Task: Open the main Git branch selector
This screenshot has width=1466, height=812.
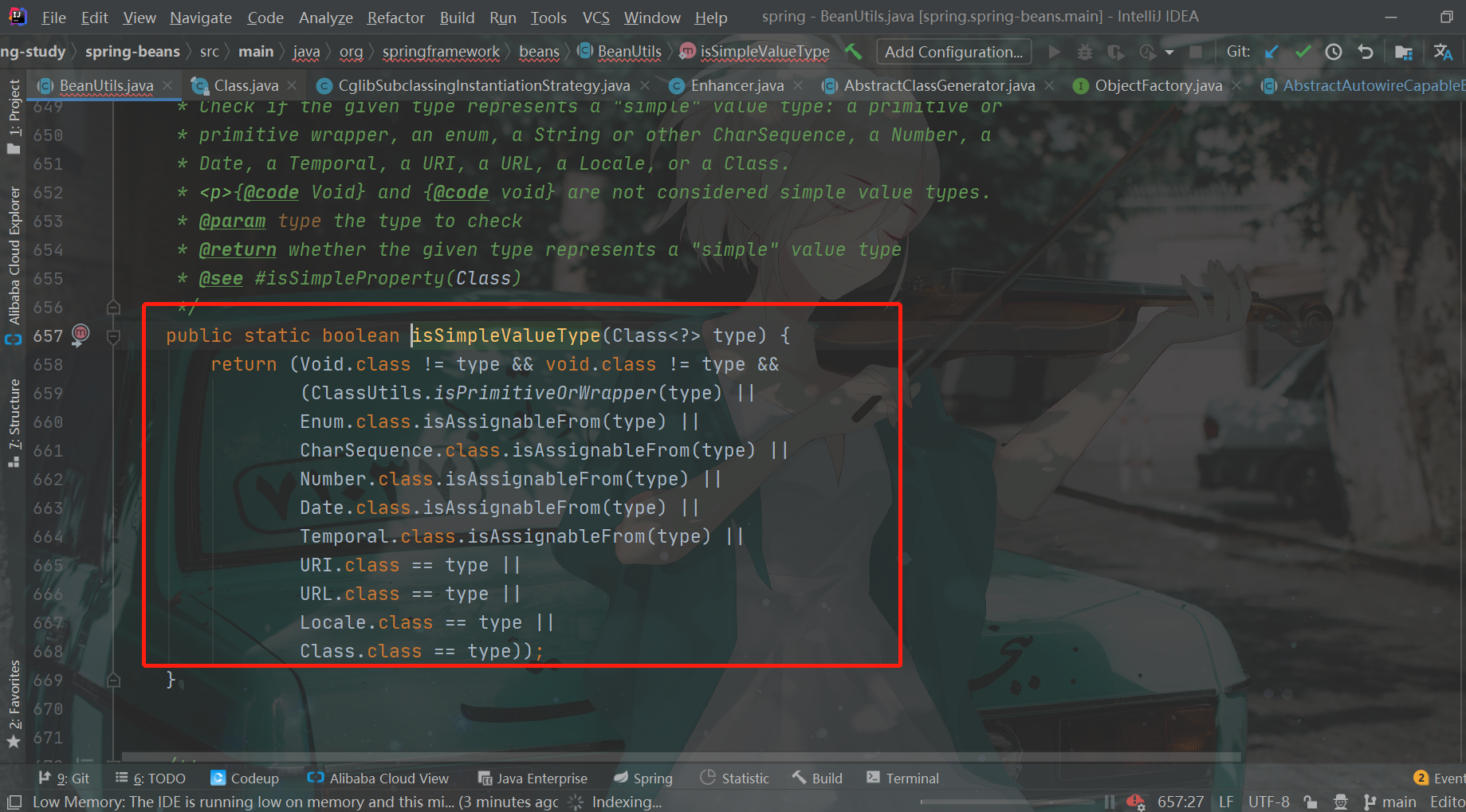Action: (x=1389, y=802)
